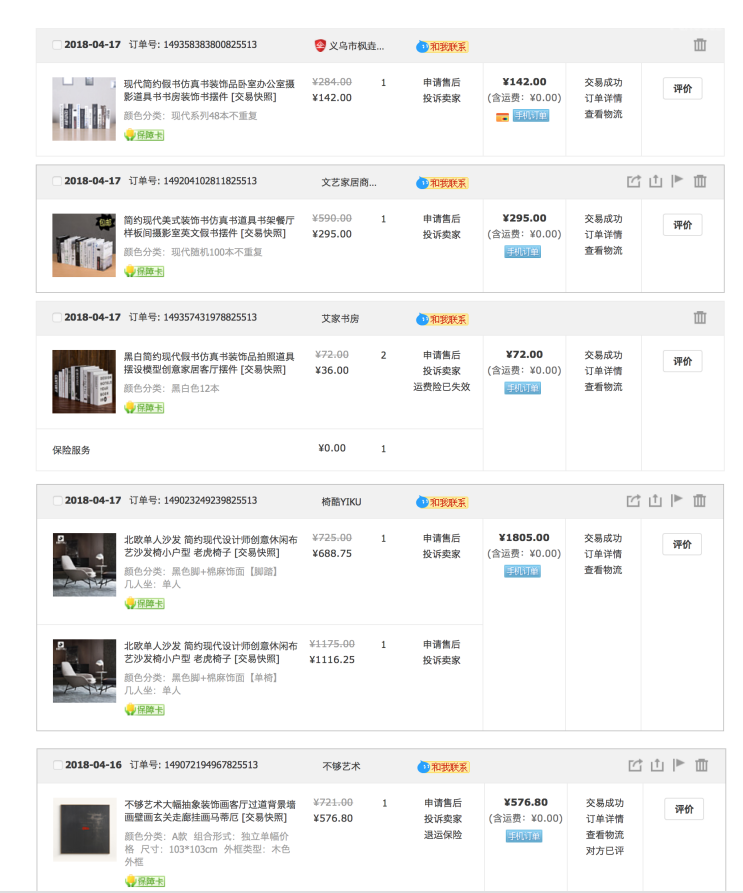Open 查看物流 for the ¥72.00 order

[603, 387]
